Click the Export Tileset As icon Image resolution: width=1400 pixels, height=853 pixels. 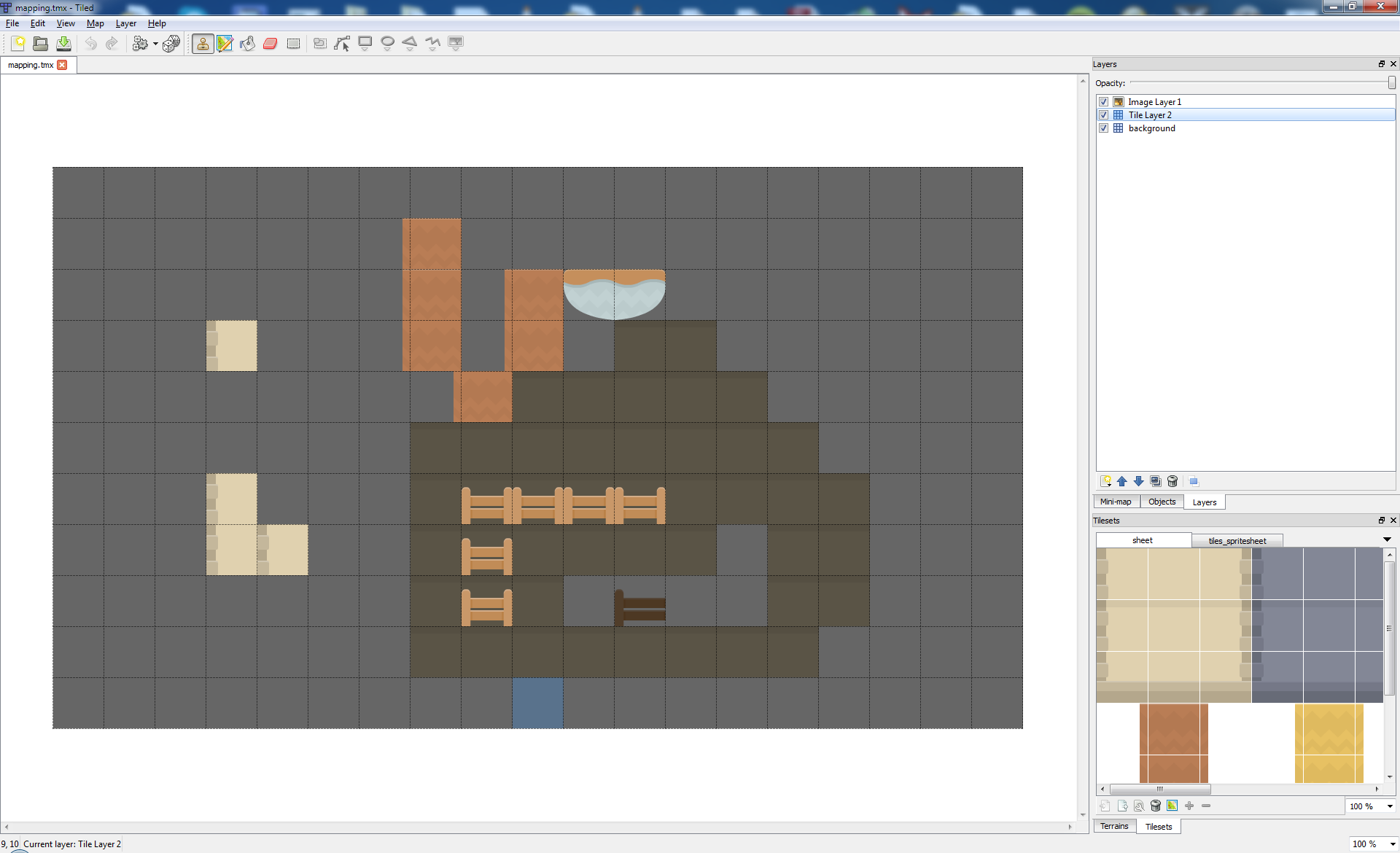pos(1122,806)
